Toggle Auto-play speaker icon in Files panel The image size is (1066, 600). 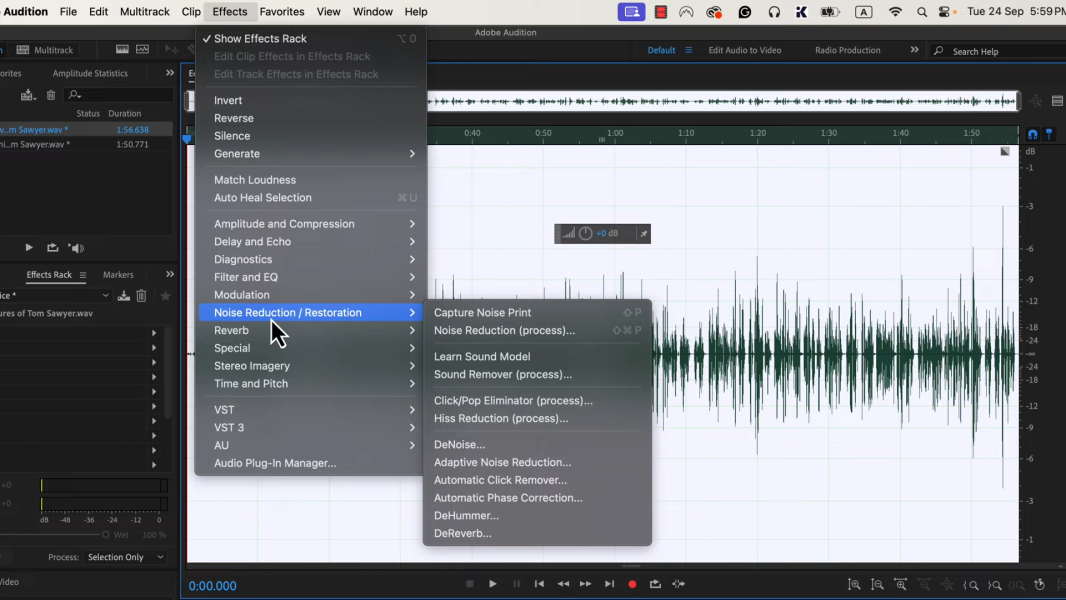tap(76, 248)
